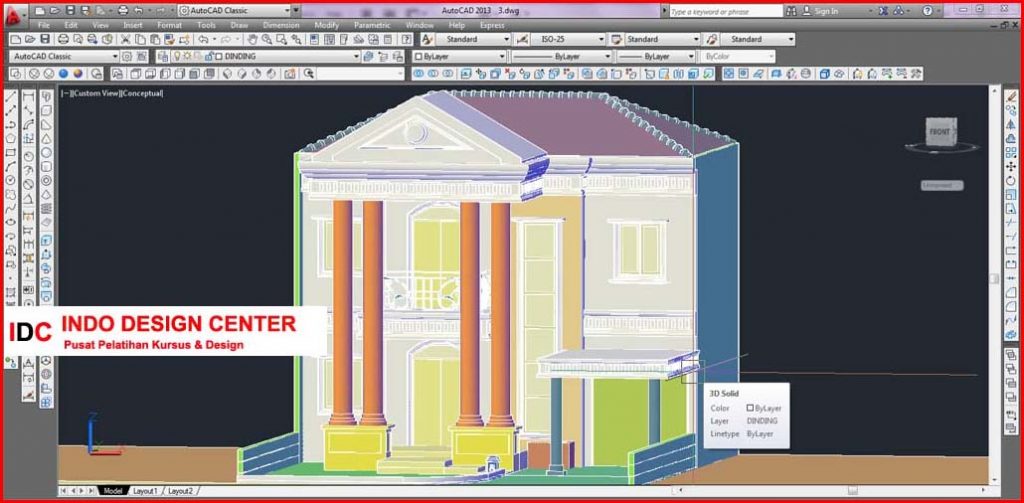Switch to the Layout1 tab
The height and width of the screenshot is (503, 1024).
point(145,491)
